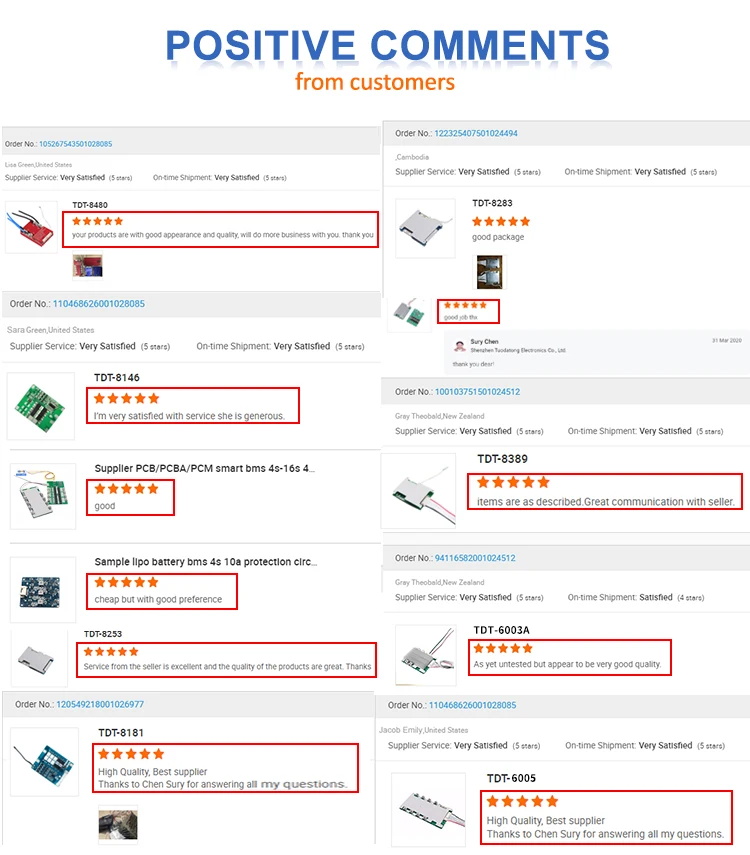Open order number 94116582001024512
750x855 pixels.
click(x=475, y=558)
